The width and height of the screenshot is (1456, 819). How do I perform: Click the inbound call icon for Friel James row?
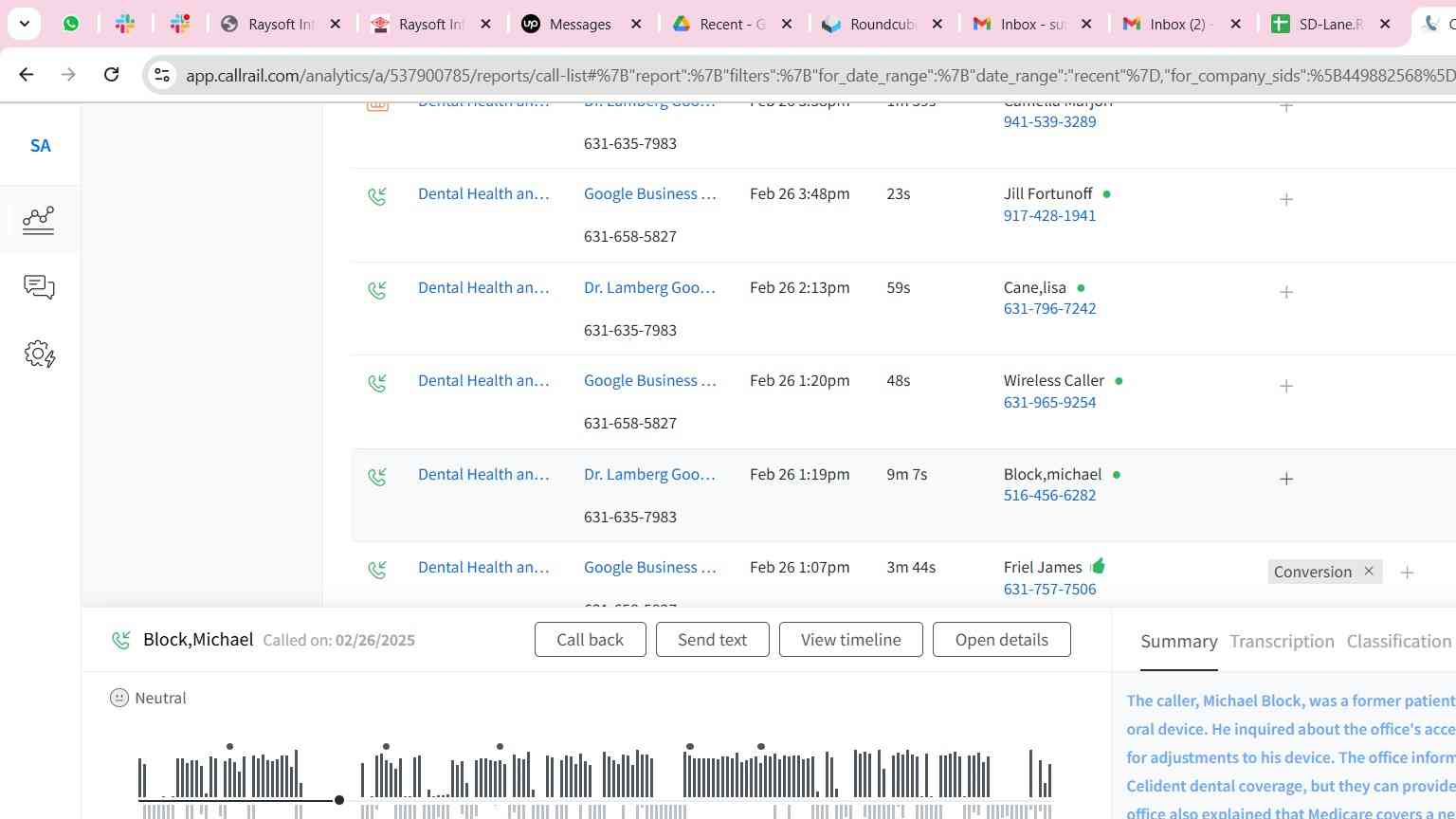[377, 570]
